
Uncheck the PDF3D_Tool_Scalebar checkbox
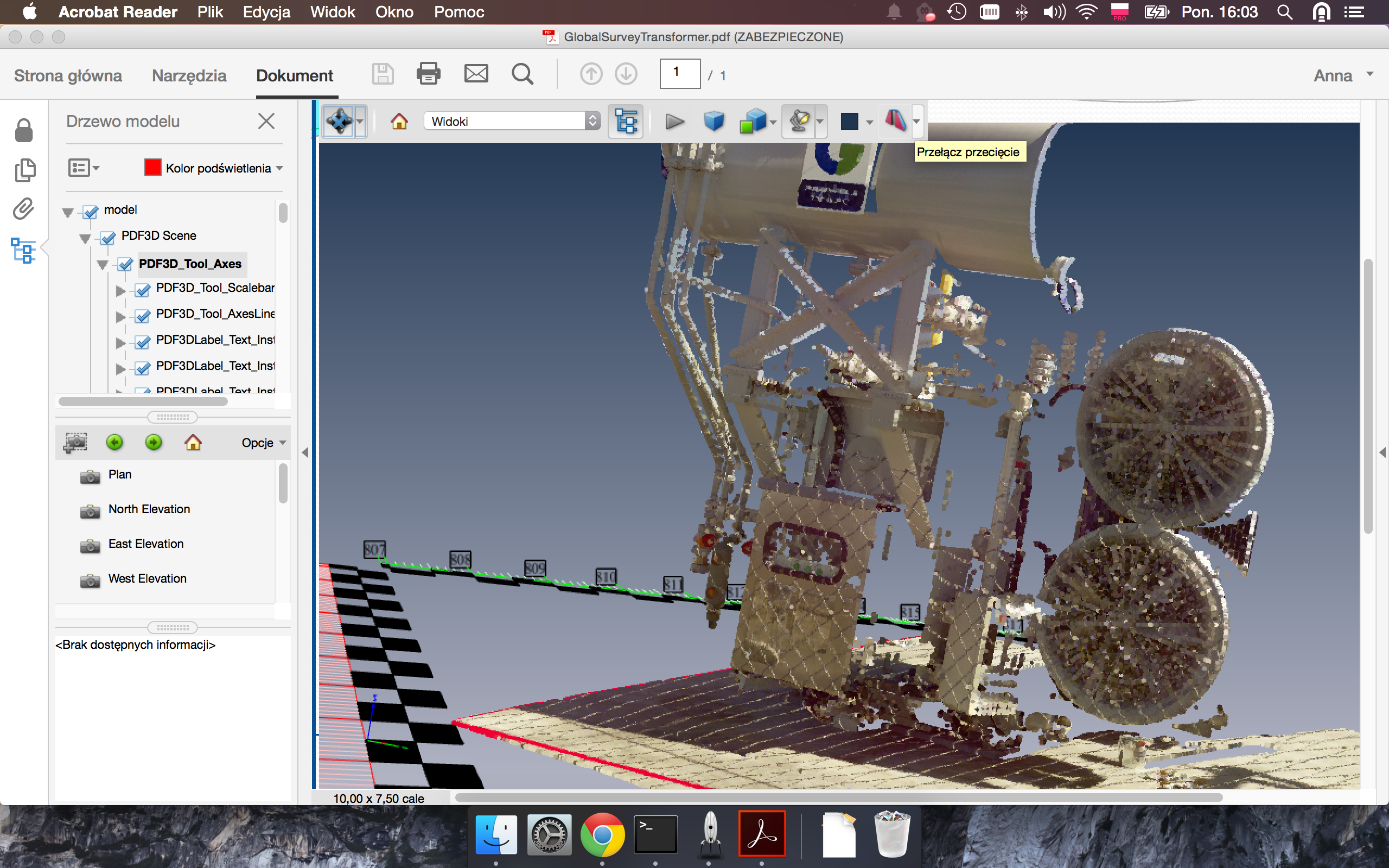(142, 290)
